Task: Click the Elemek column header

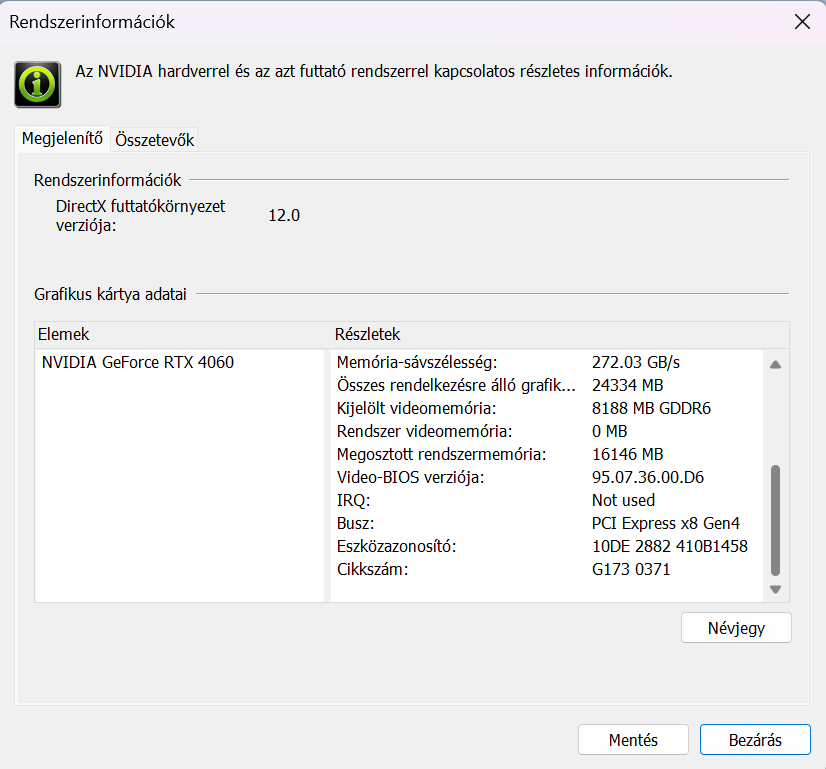Action: point(180,334)
